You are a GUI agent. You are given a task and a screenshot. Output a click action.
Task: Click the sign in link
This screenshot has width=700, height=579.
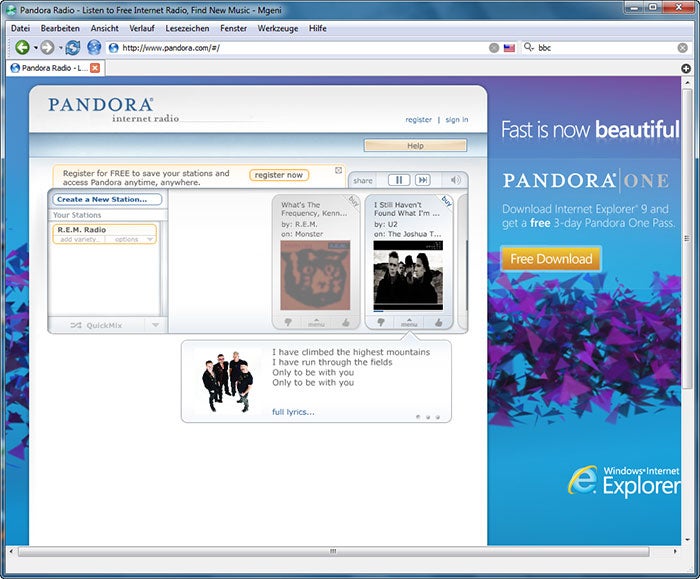pyautogui.click(x=457, y=120)
